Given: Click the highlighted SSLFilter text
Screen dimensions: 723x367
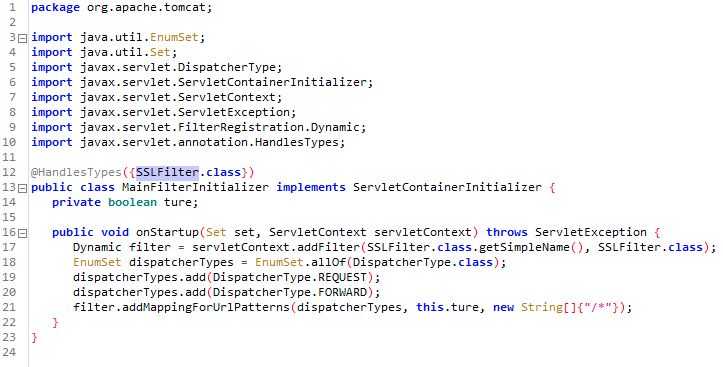Looking at the screenshot, I should click(x=167, y=172).
